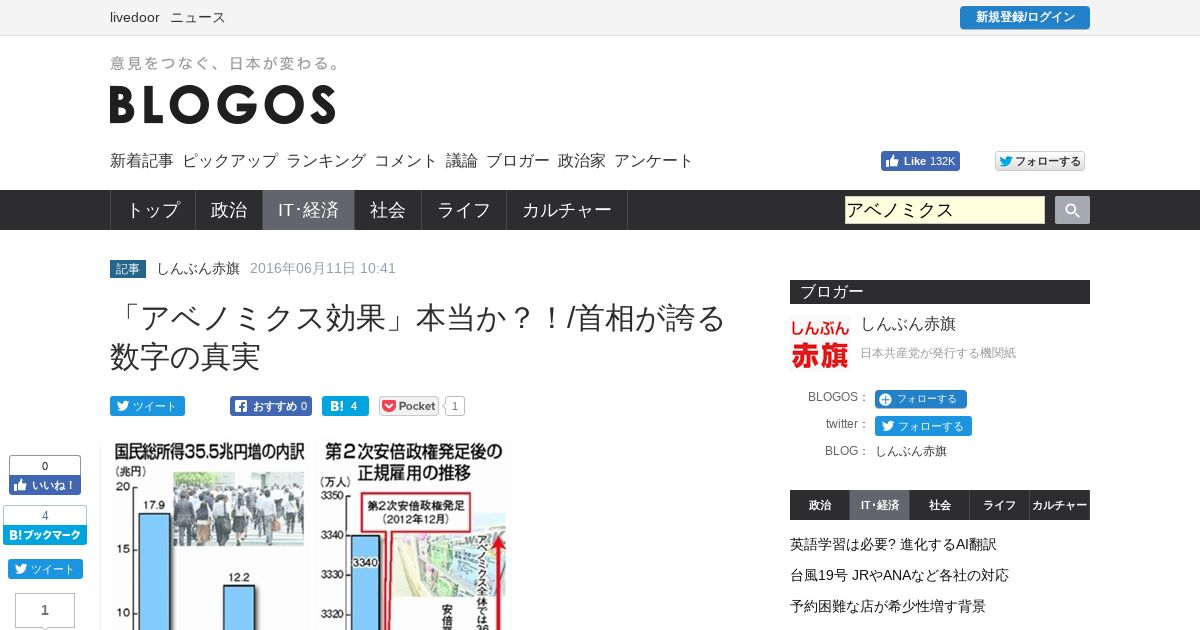Open 英語学習は必要? 進化するAI翻訳 article
Viewport: 1200px width, 630px height.
[x=893, y=544]
